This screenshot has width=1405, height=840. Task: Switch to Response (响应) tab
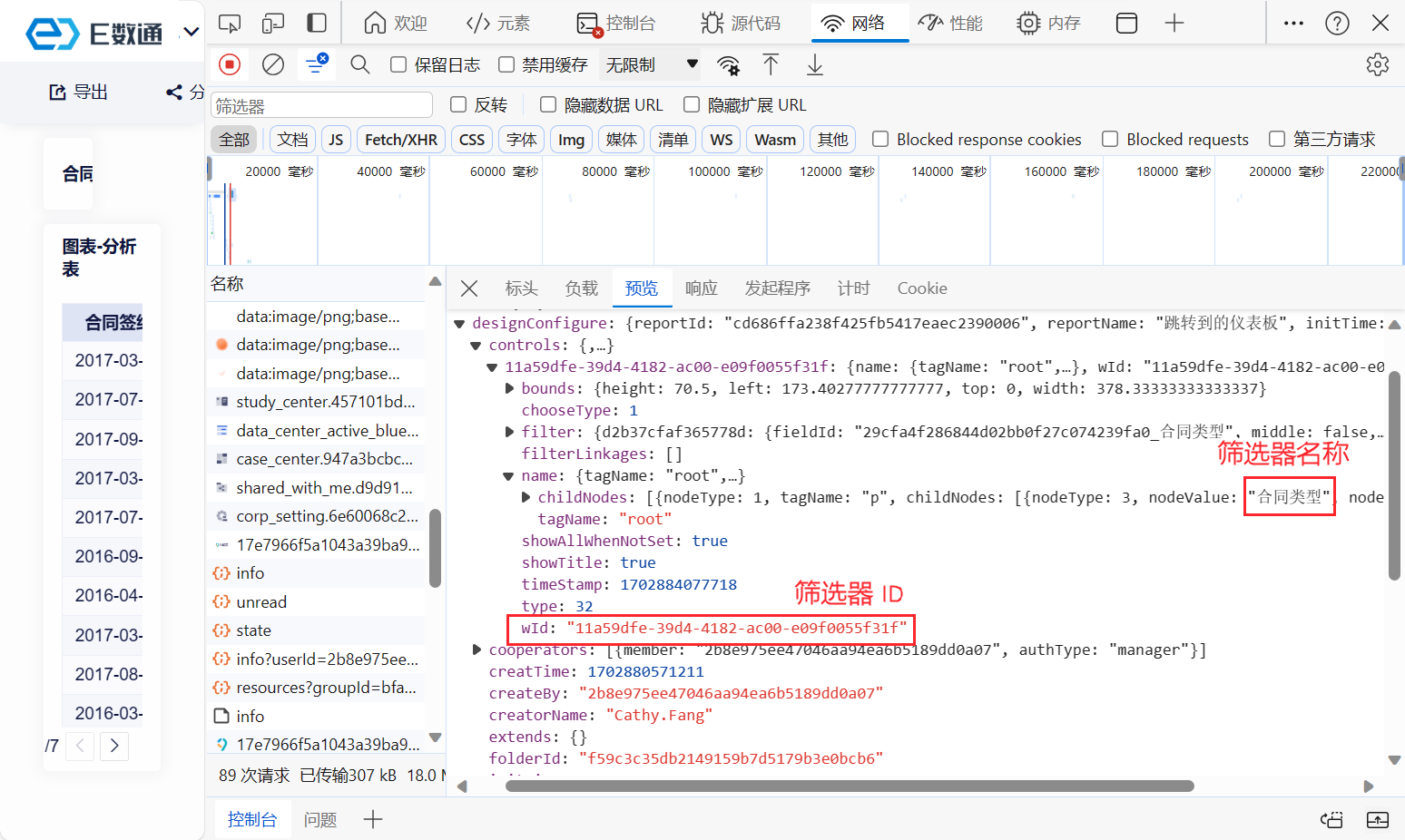702,288
